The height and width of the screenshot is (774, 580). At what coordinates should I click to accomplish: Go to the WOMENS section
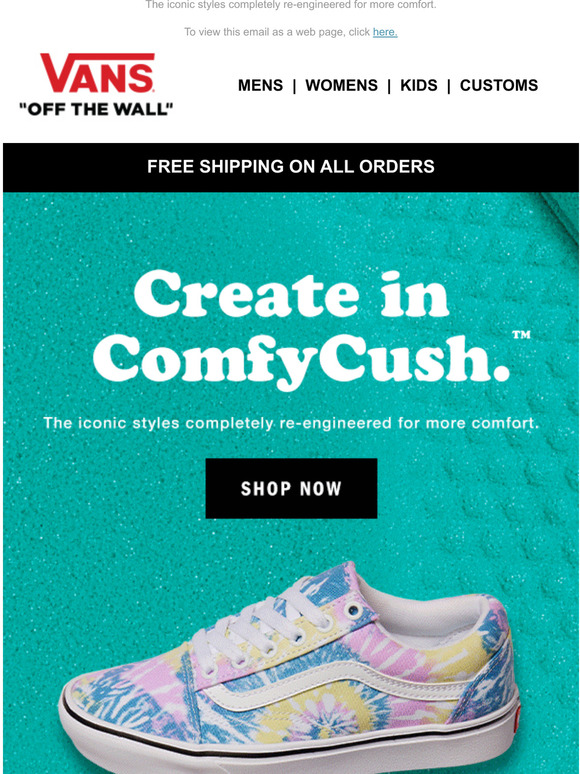pos(341,85)
